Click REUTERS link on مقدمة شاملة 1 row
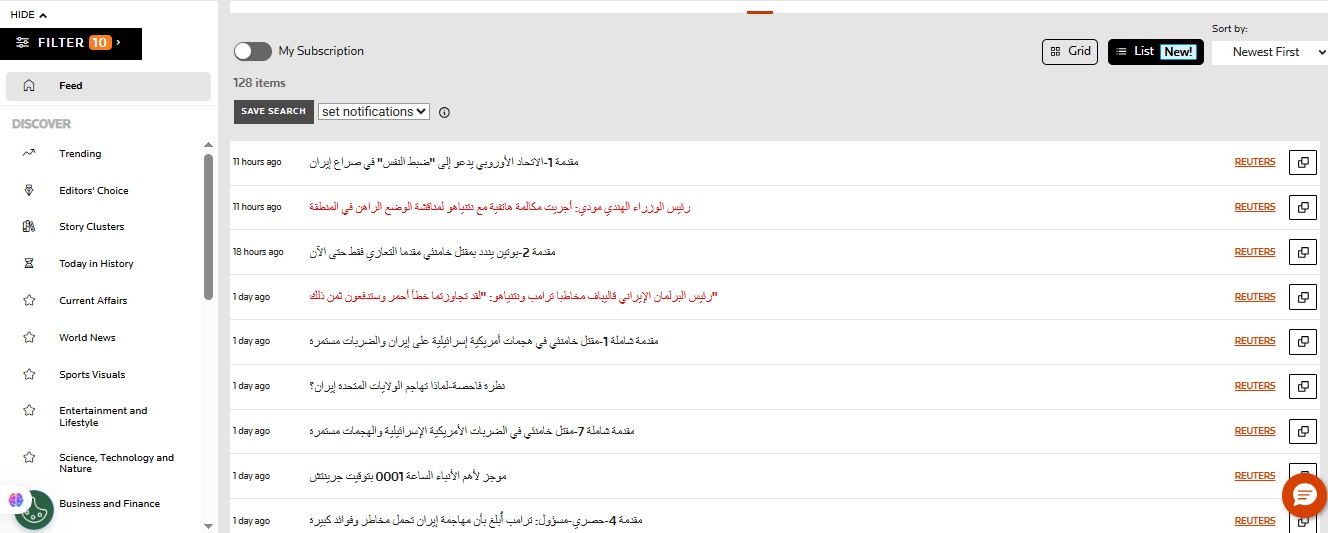The width and height of the screenshot is (1328, 533). click(1255, 341)
